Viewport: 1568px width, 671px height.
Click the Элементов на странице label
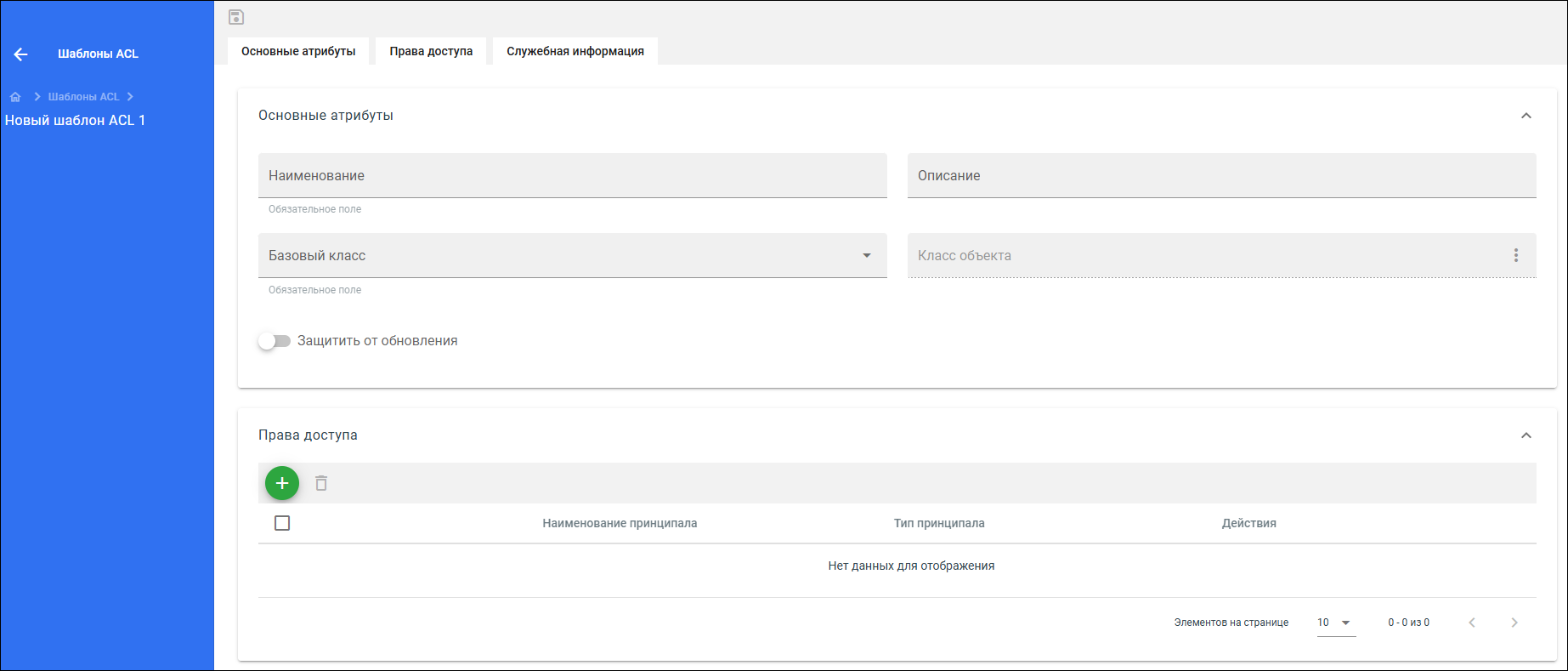1231,623
